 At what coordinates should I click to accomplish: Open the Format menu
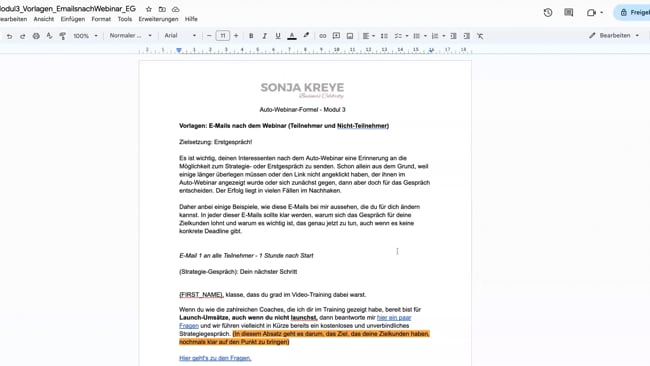tap(101, 19)
